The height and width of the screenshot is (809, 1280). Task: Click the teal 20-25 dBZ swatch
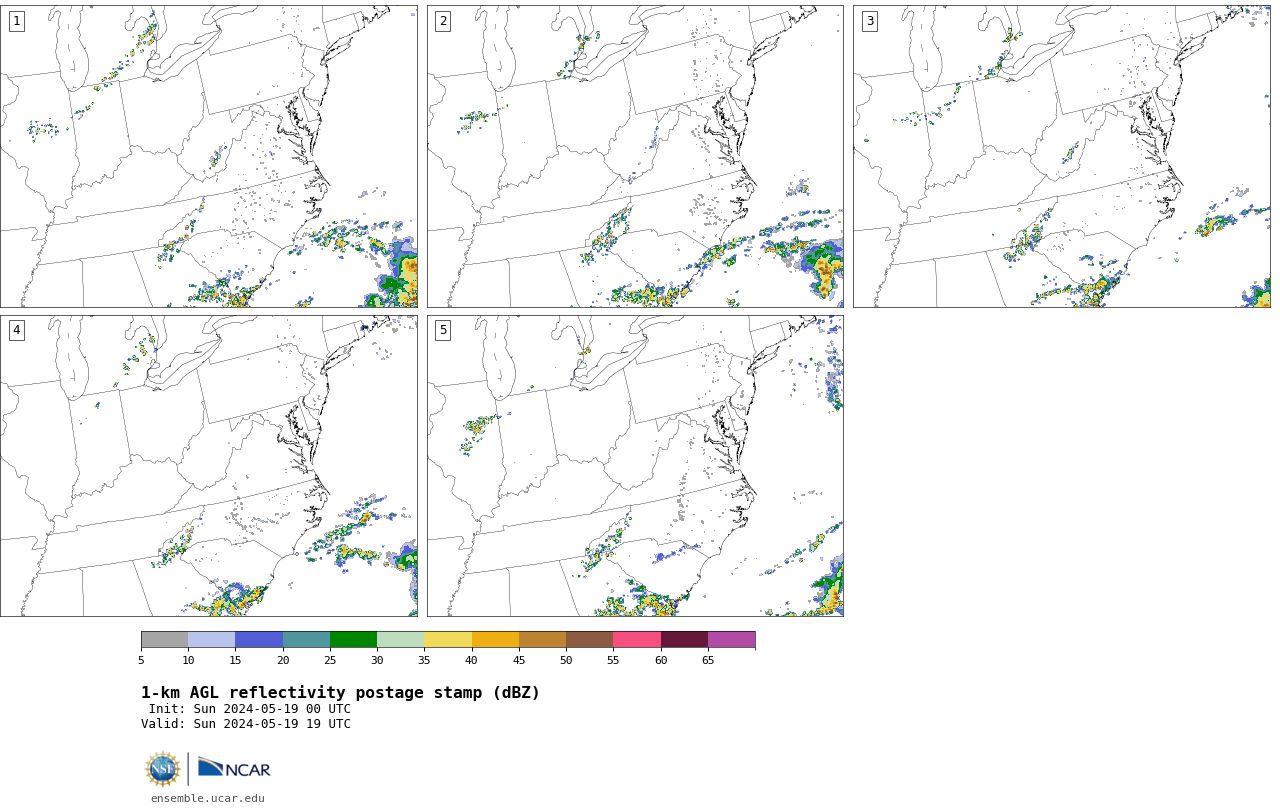[306, 640]
